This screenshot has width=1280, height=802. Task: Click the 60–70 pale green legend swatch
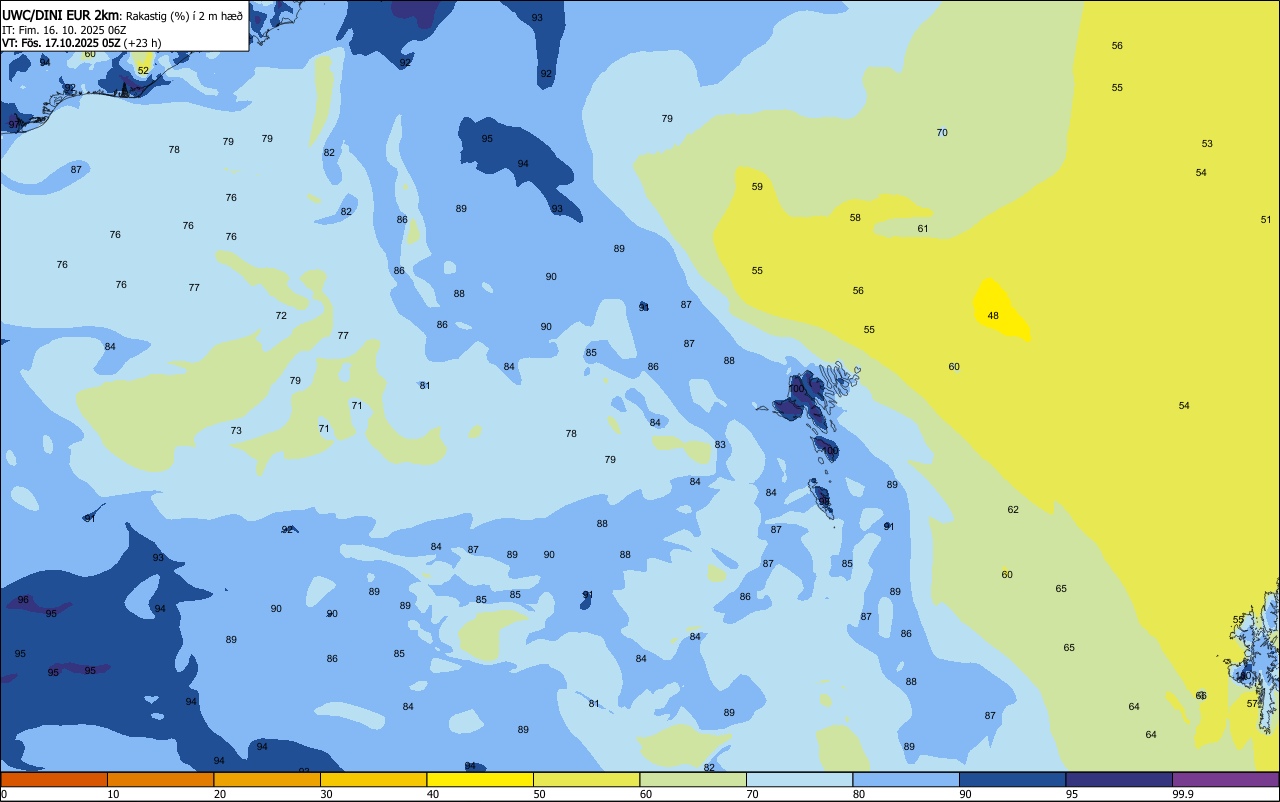(693, 779)
